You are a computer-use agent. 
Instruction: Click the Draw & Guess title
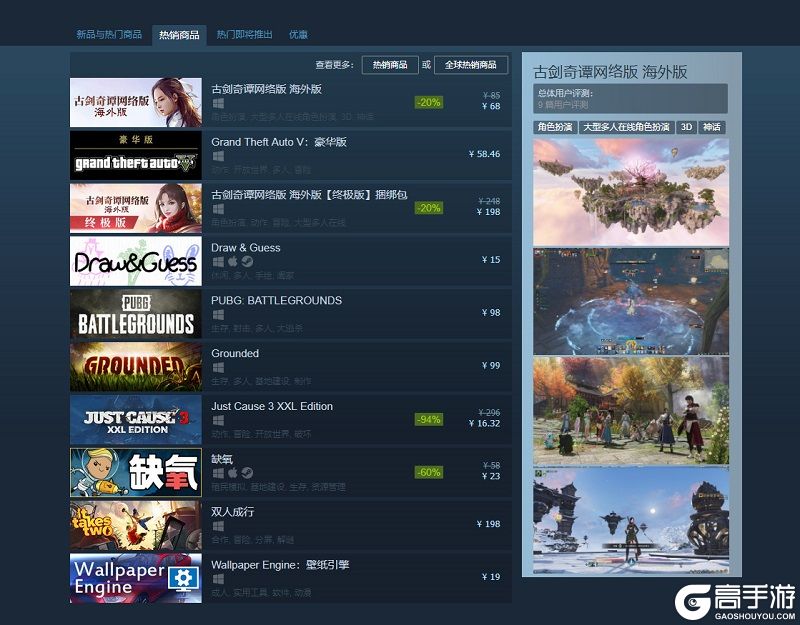[246, 247]
